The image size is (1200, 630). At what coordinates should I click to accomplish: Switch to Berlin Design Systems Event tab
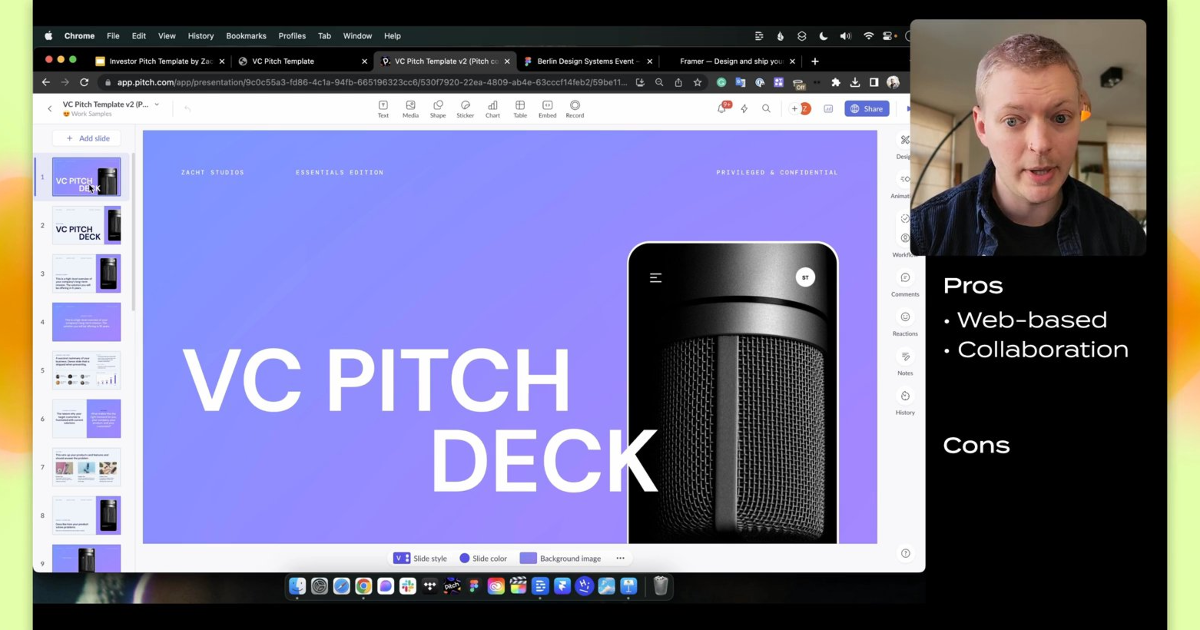coord(585,61)
